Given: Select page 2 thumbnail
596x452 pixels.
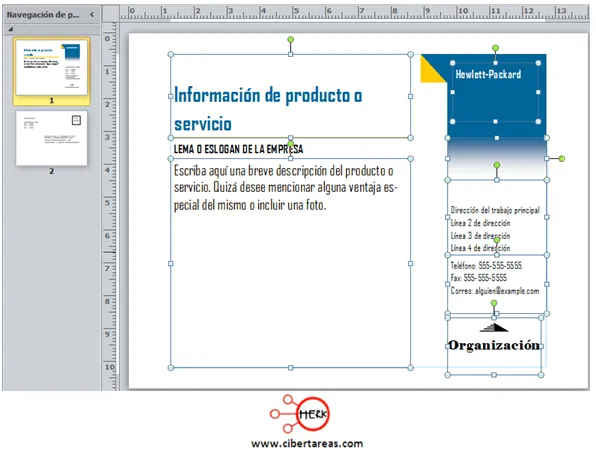Looking at the screenshot, I should (x=52, y=138).
